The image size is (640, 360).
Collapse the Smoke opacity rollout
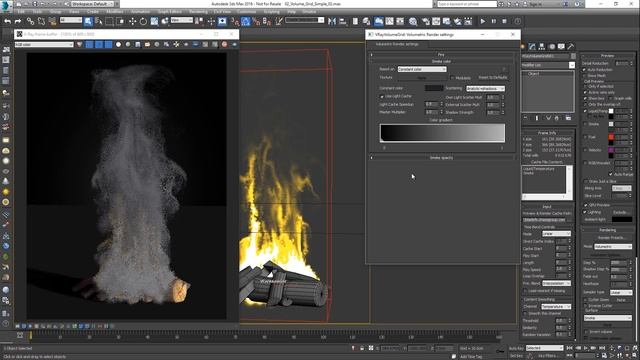[x=442, y=158]
